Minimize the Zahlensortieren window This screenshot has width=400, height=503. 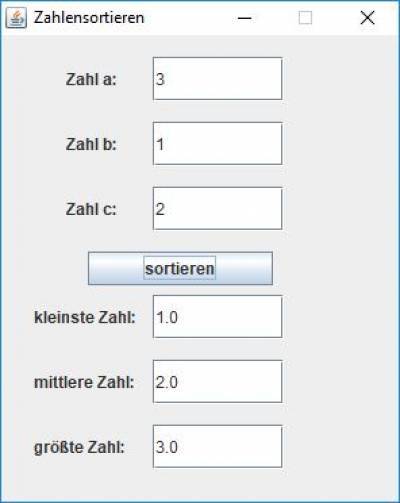coord(244,18)
